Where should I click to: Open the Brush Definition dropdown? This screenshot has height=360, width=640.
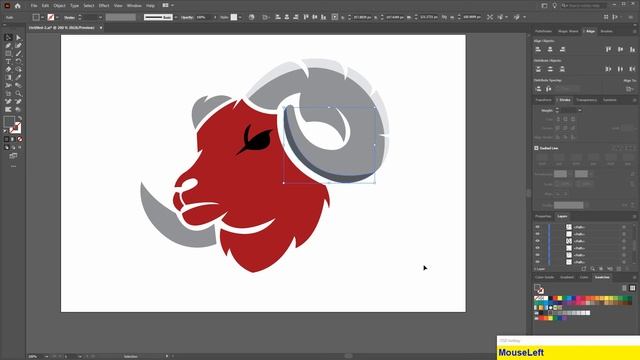coord(175,17)
